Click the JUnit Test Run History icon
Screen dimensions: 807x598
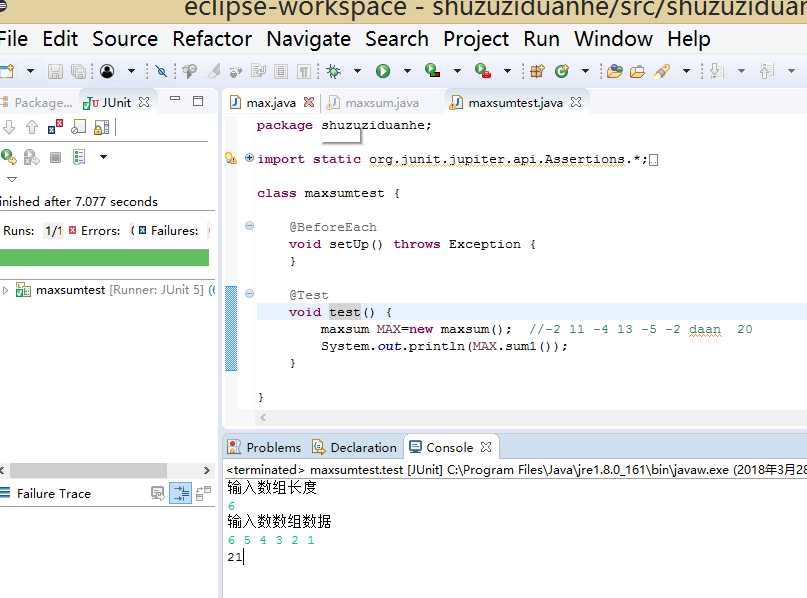(x=79, y=157)
